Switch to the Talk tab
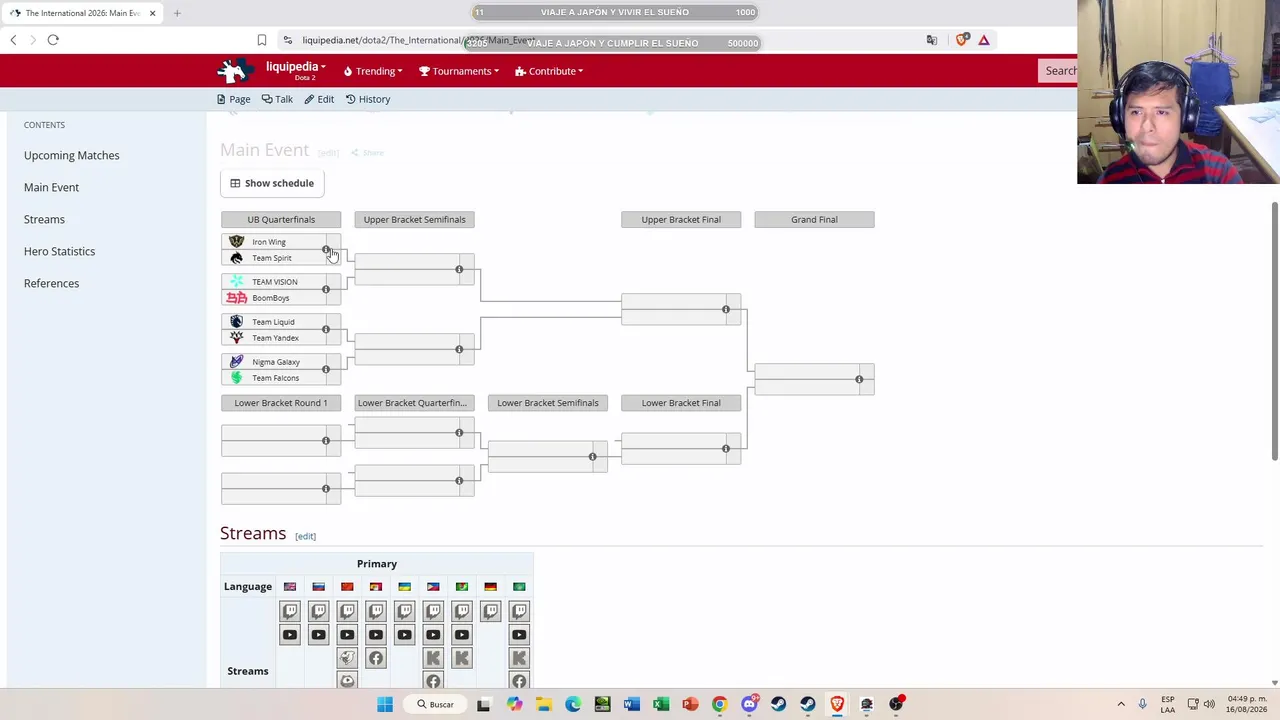 point(277,99)
